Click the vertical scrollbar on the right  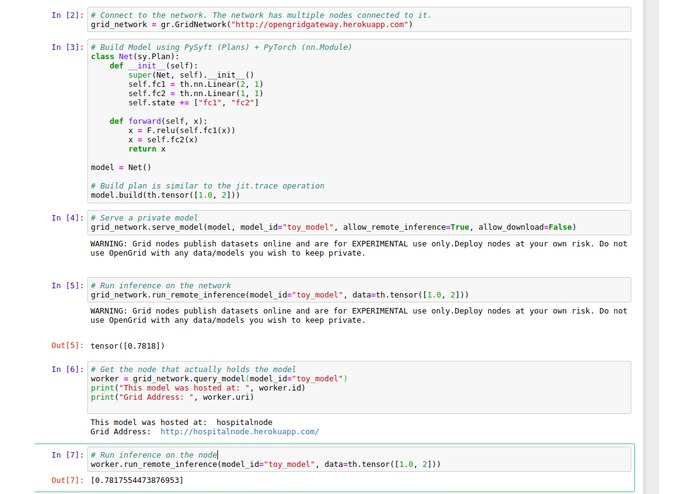click(651, 247)
